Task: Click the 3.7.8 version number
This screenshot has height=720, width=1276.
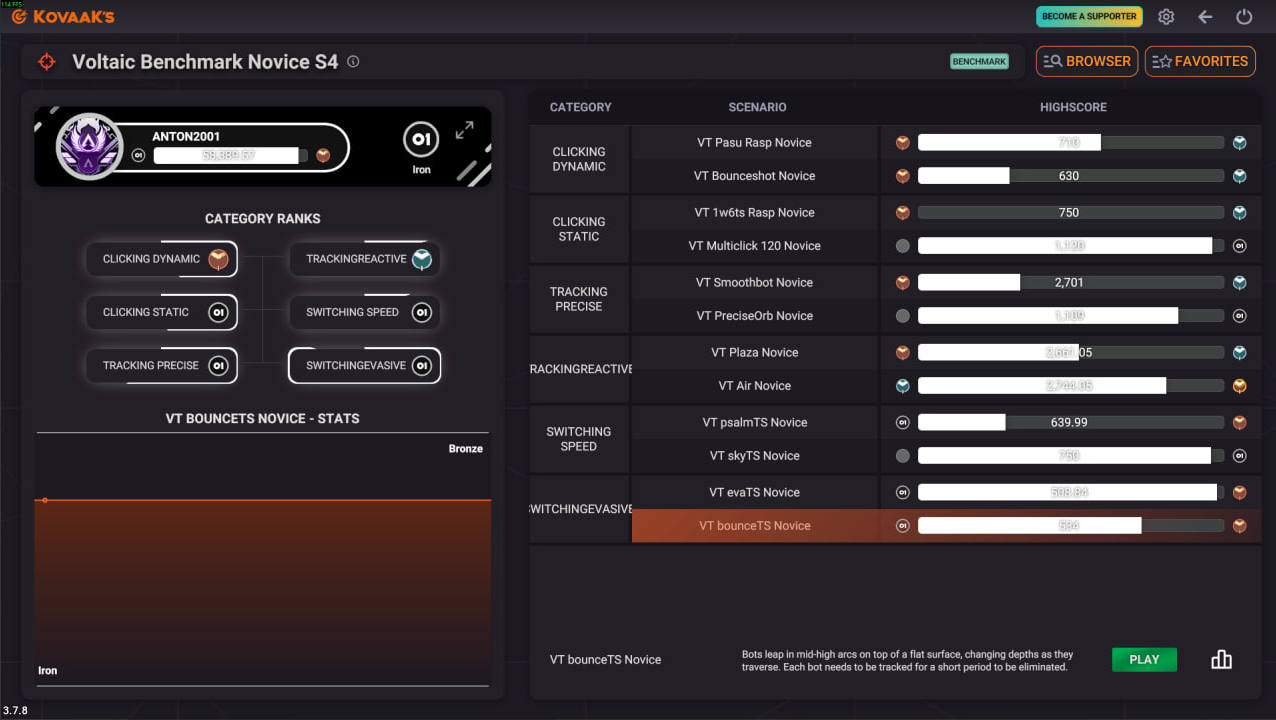Action: coord(15,711)
